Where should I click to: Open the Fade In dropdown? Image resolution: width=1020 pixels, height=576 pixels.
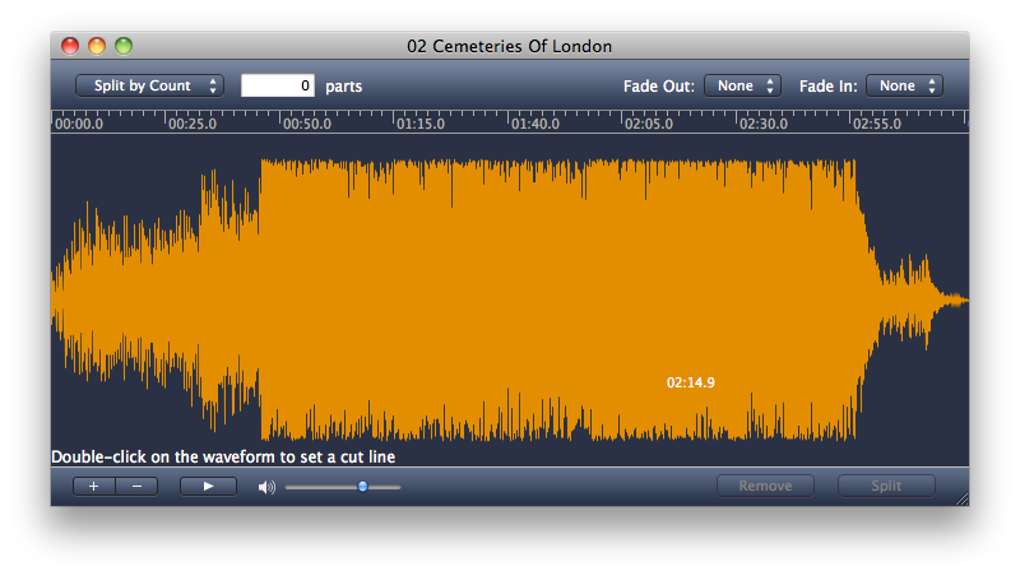click(x=904, y=86)
